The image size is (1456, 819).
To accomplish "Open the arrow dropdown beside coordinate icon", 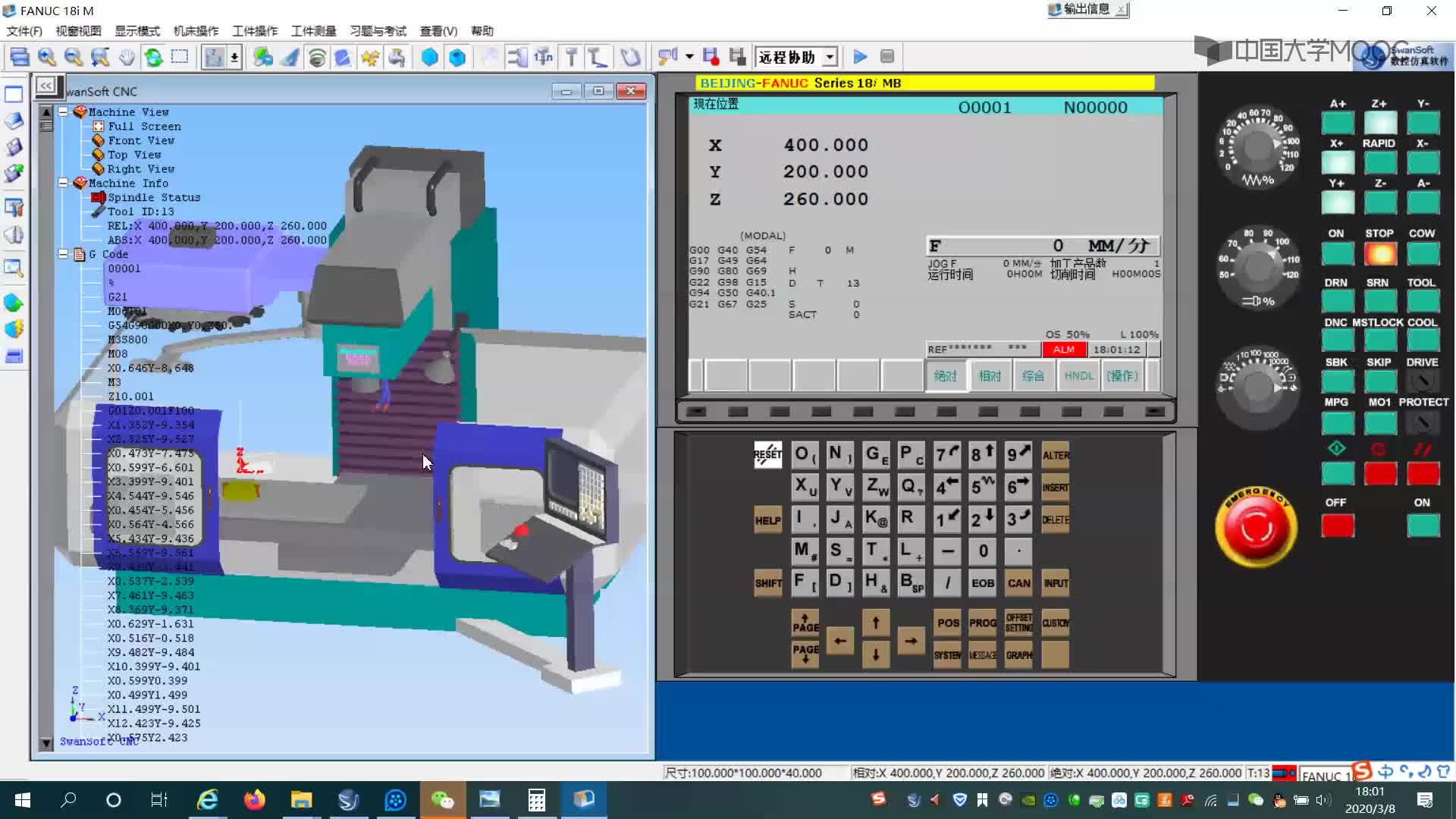I will click(x=235, y=57).
